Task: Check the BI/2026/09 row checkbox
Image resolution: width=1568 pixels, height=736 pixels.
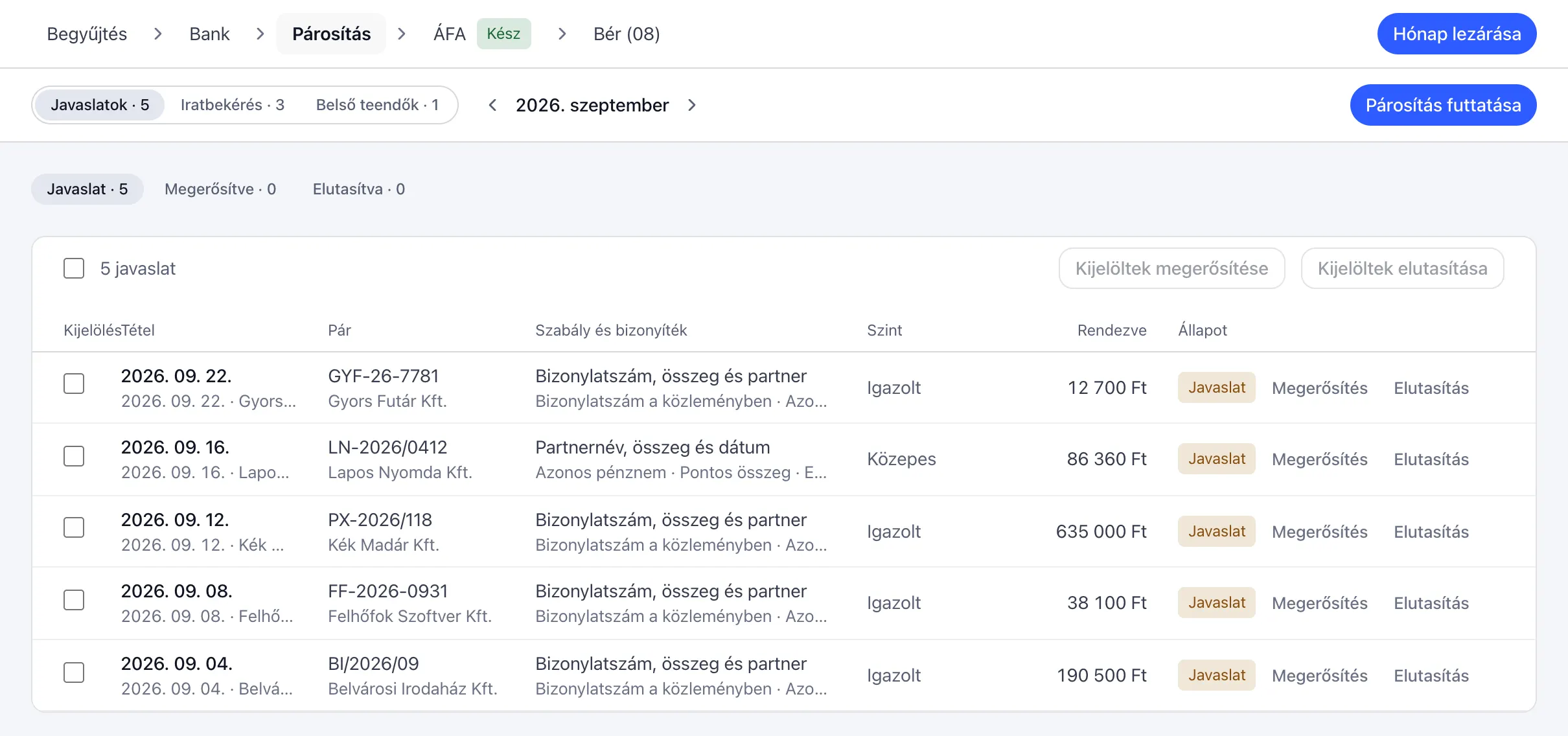Action: [x=74, y=673]
